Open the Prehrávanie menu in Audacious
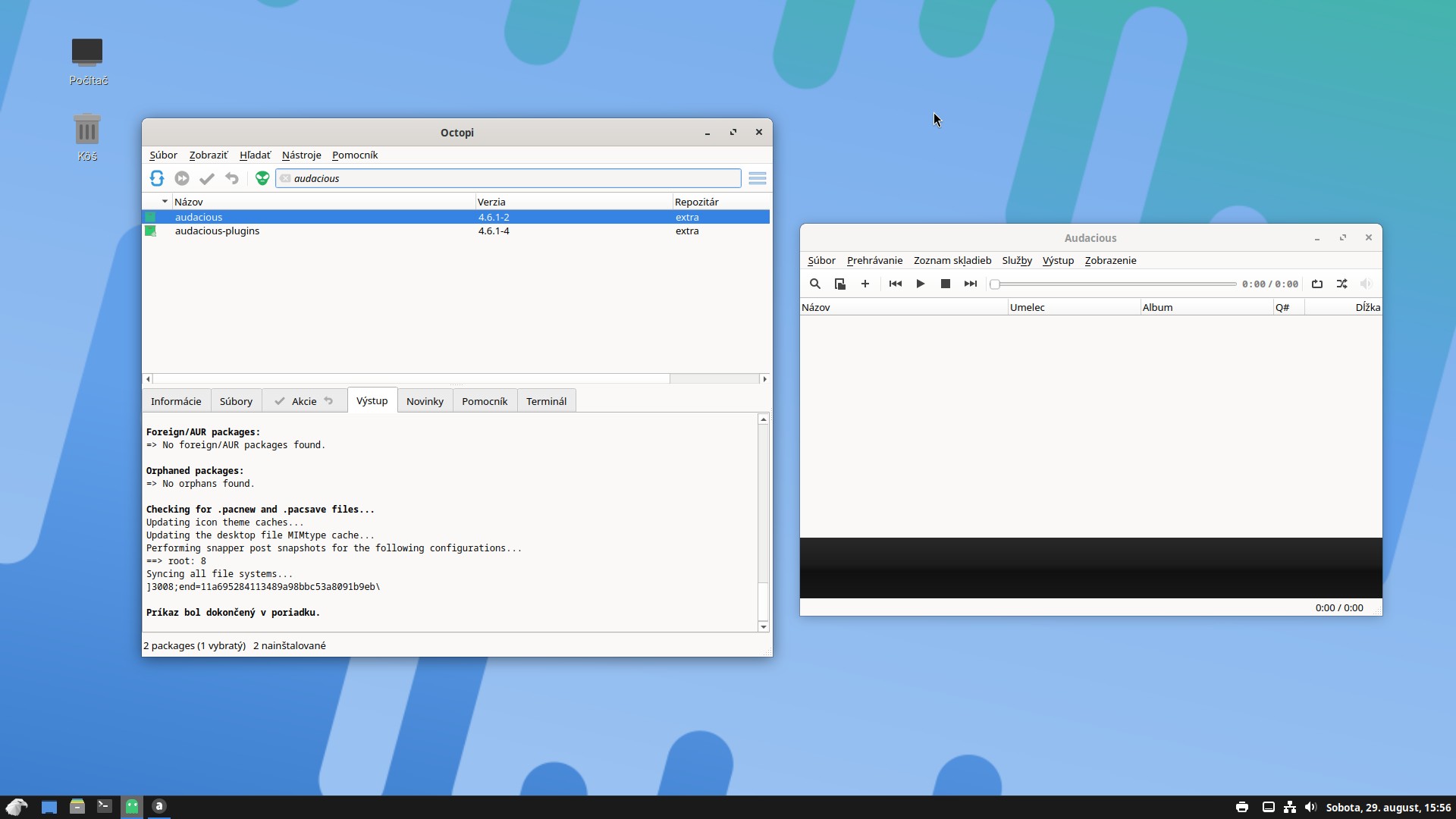Image resolution: width=1456 pixels, height=819 pixels. click(874, 260)
